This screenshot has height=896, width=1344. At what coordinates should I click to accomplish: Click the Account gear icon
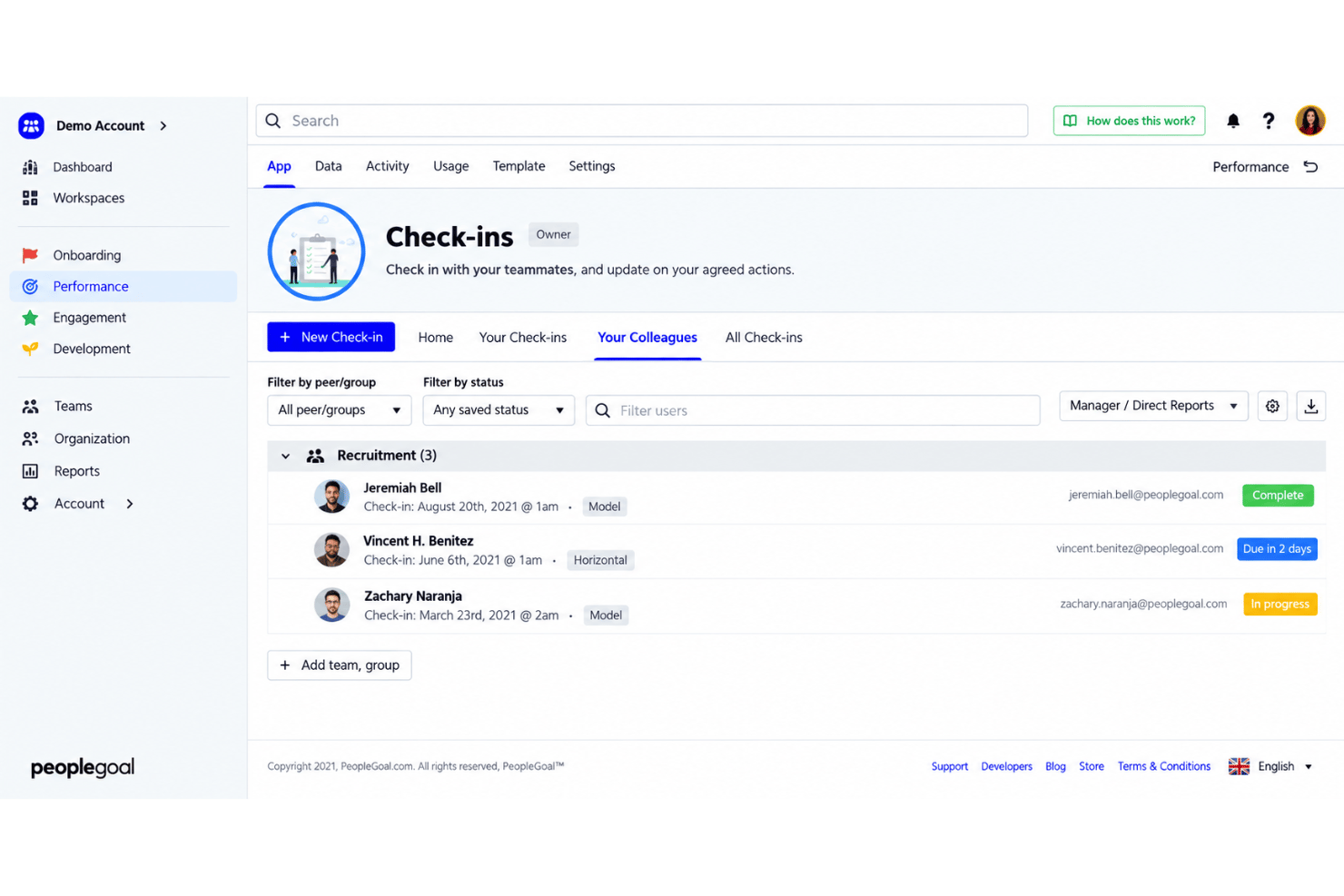pyautogui.click(x=30, y=504)
